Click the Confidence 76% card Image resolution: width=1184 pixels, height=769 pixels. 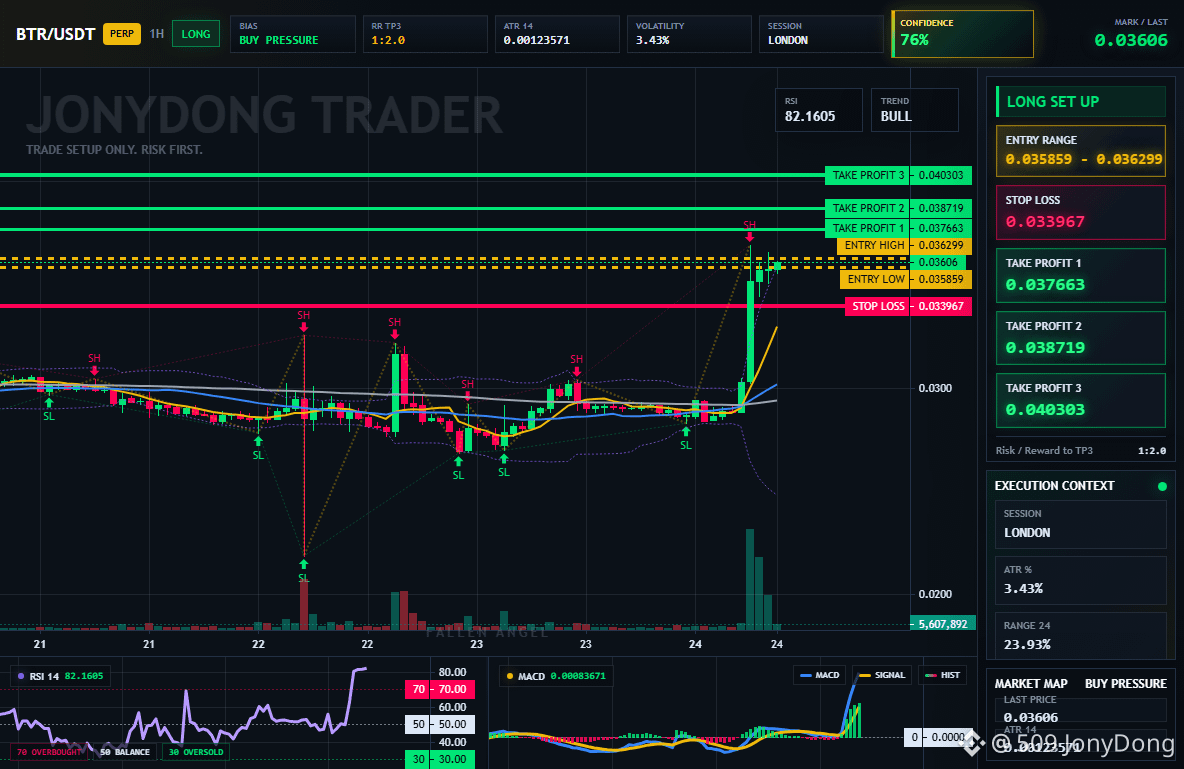tap(962, 34)
